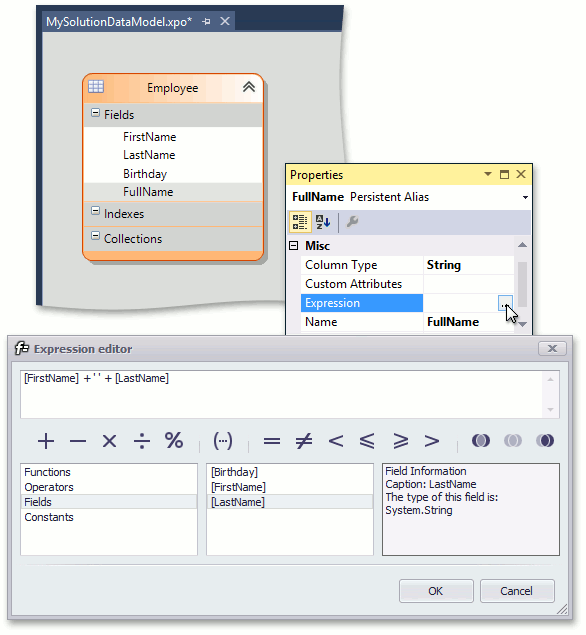Confirm expression with OK button
The width and height of the screenshot is (586, 635).
(x=436, y=591)
